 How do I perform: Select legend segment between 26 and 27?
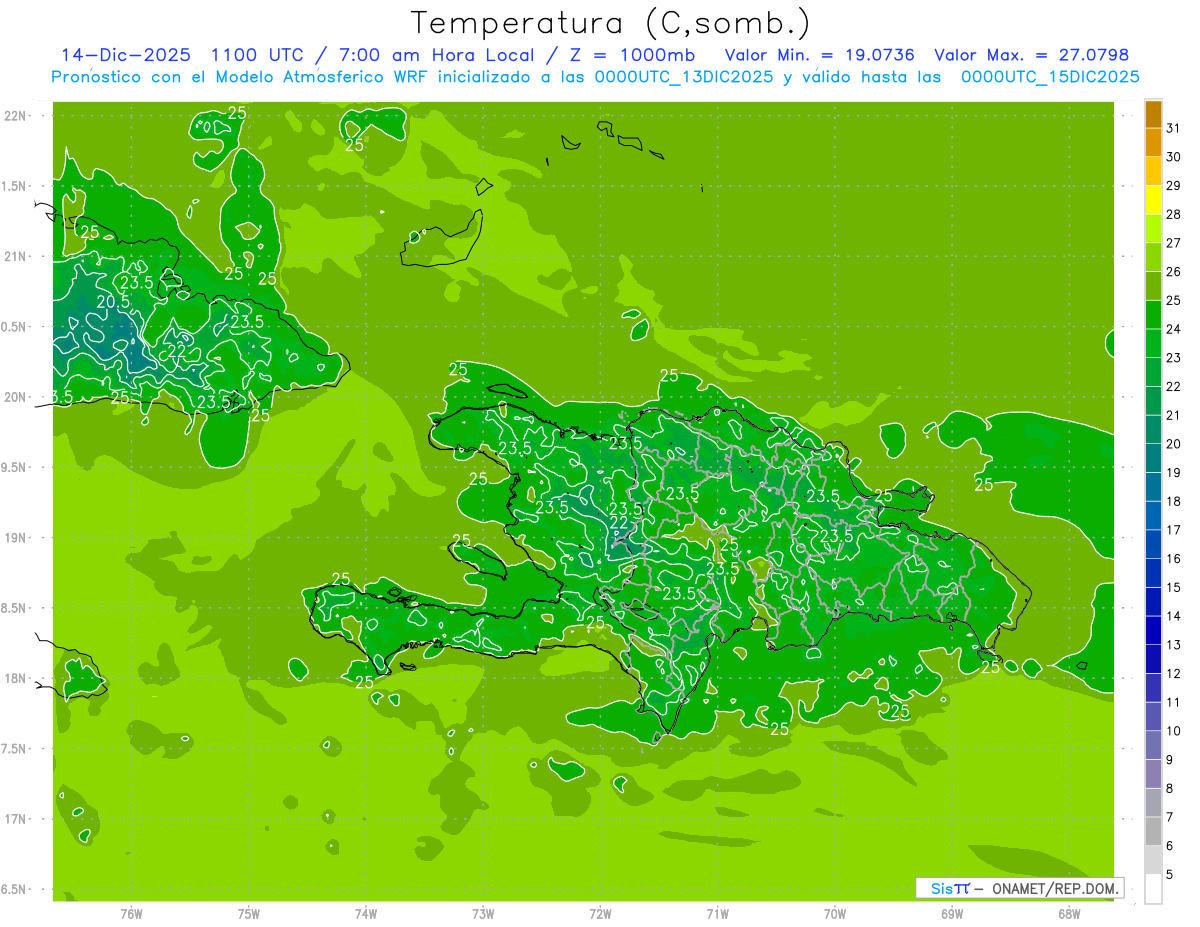(x=1153, y=257)
